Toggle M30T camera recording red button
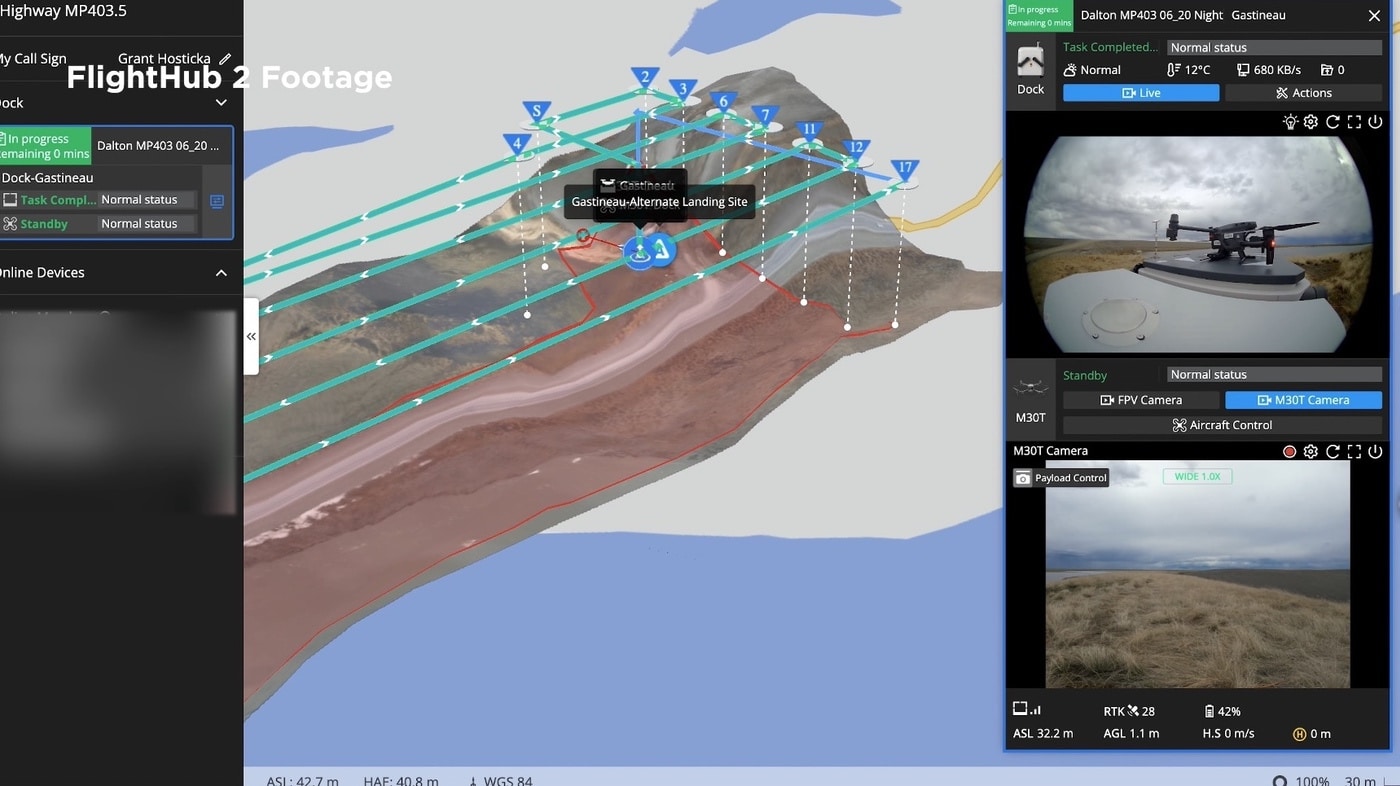 (x=1290, y=452)
